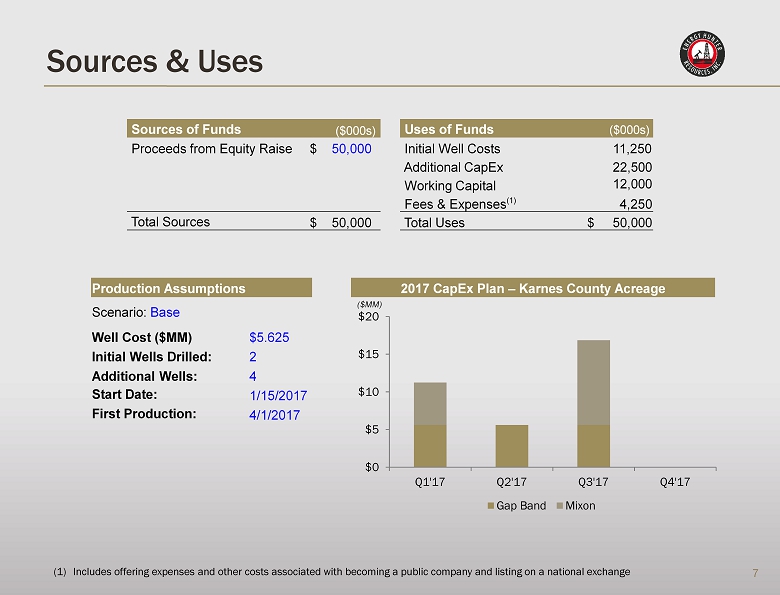Click the Base scenario value

click(x=165, y=312)
